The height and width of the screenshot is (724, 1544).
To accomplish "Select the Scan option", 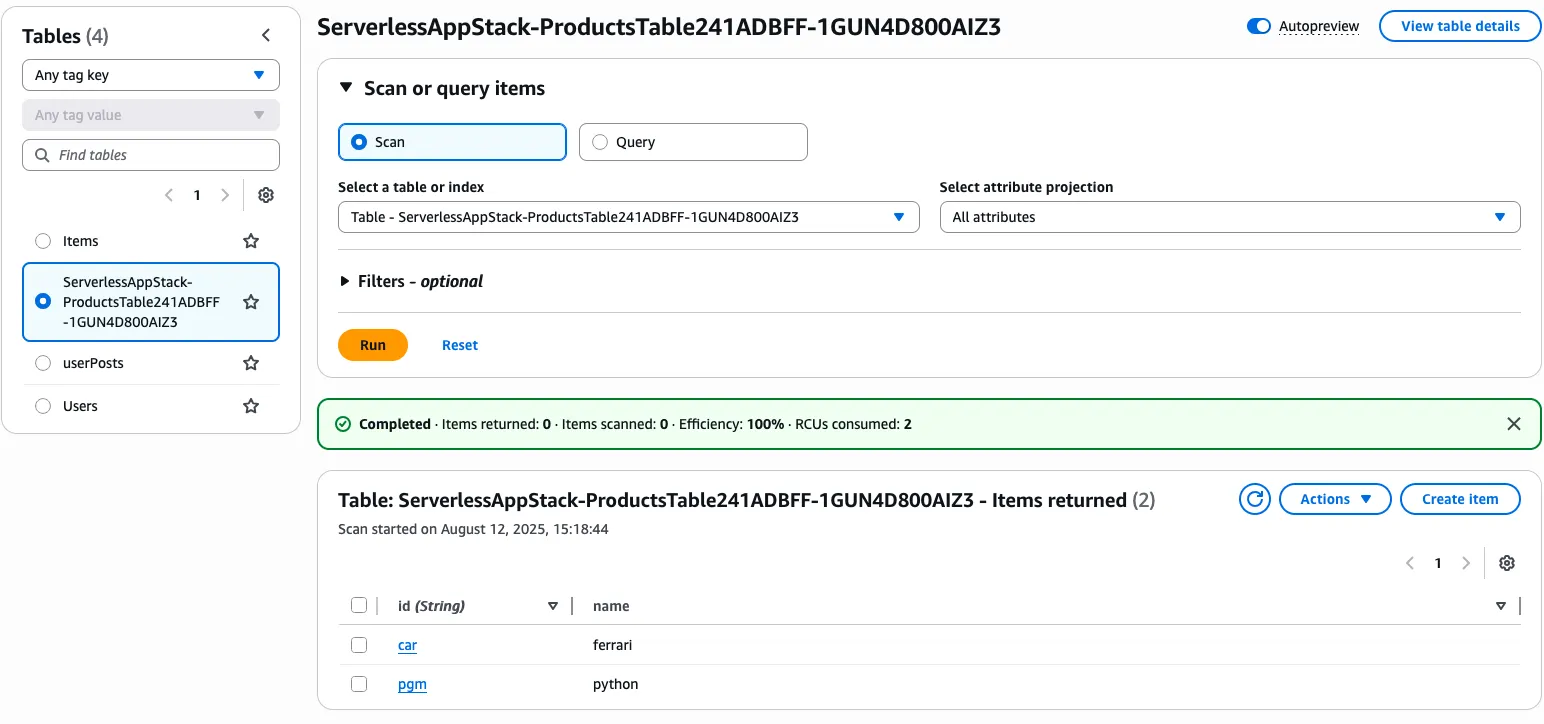I will point(452,142).
